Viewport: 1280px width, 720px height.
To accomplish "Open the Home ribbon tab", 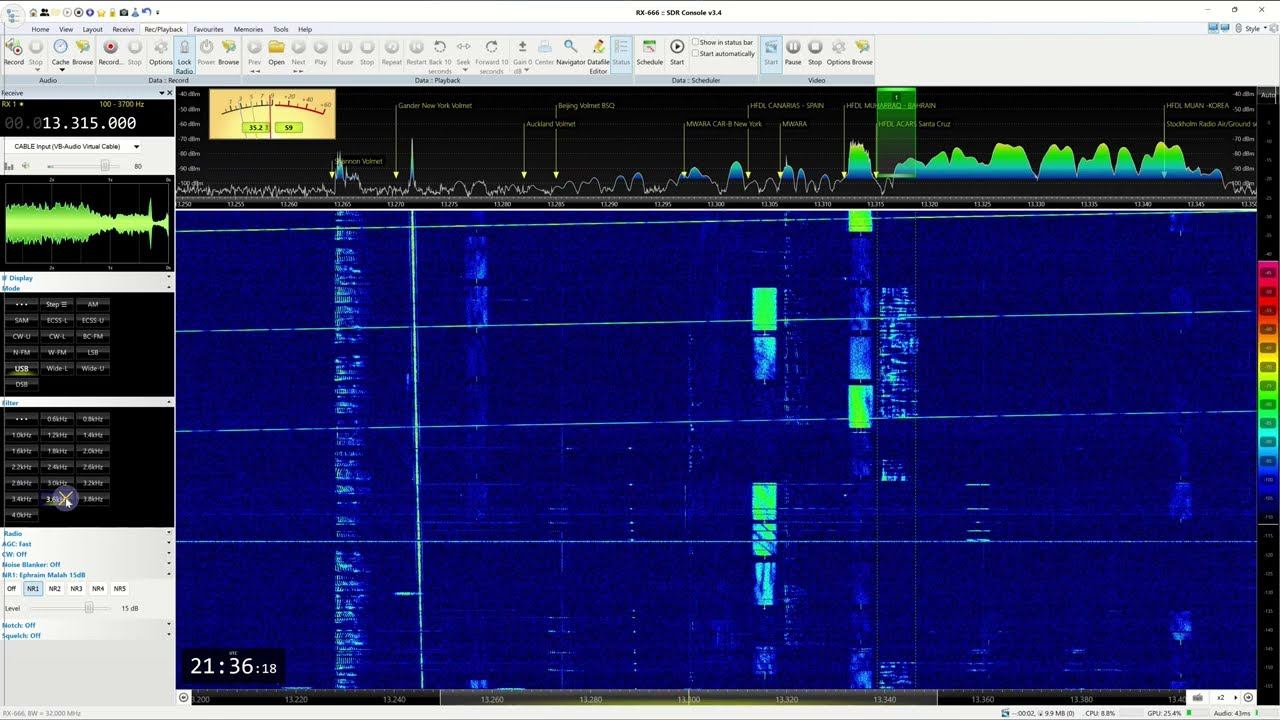I will (40, 29).
